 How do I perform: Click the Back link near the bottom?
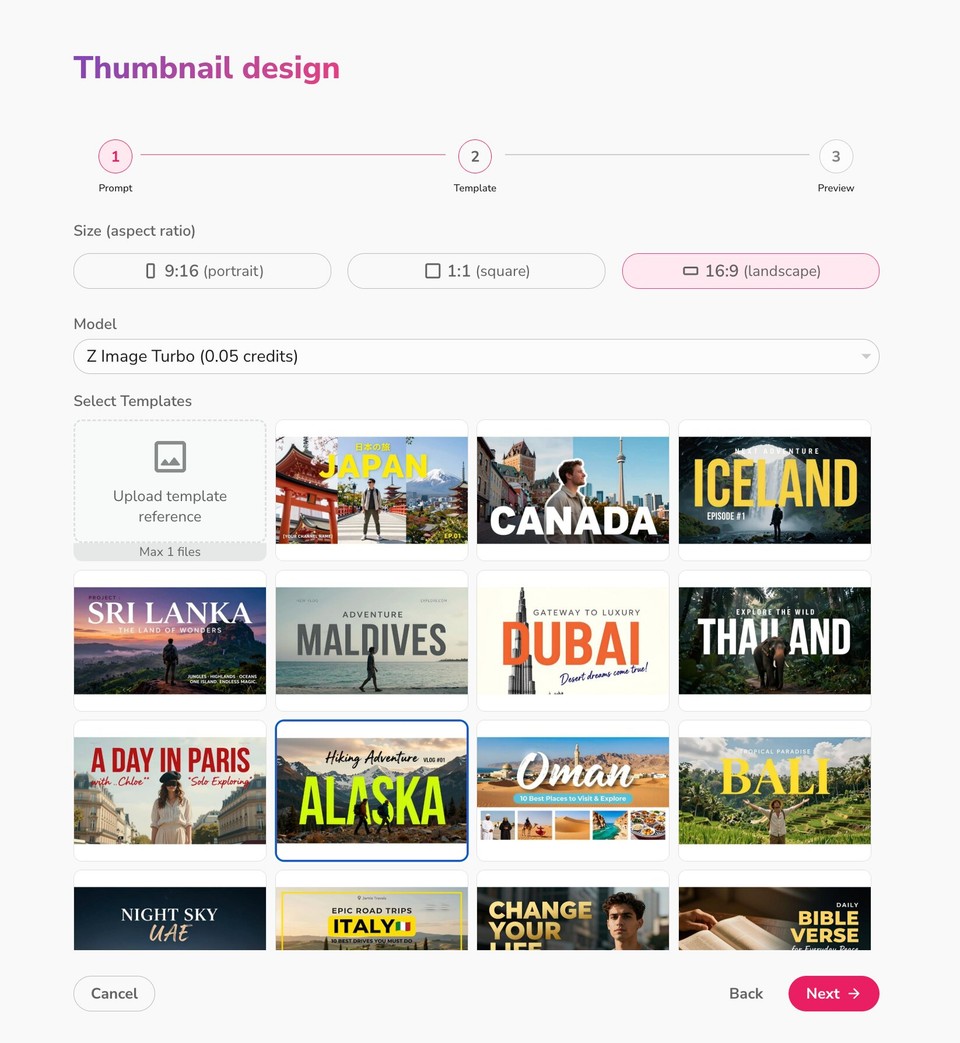(x=745, y=993)
